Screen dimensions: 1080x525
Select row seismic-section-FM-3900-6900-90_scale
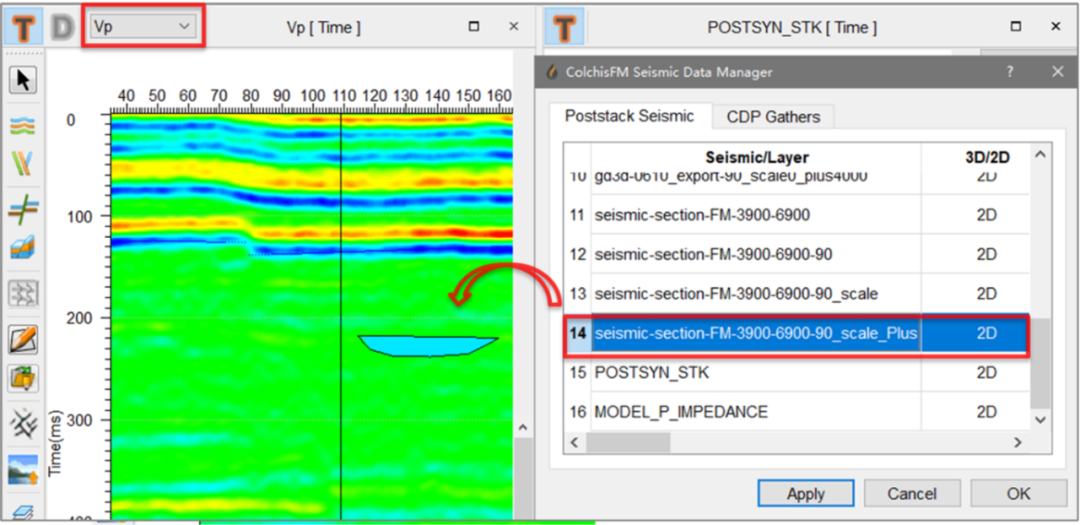[x=736, y=294]
